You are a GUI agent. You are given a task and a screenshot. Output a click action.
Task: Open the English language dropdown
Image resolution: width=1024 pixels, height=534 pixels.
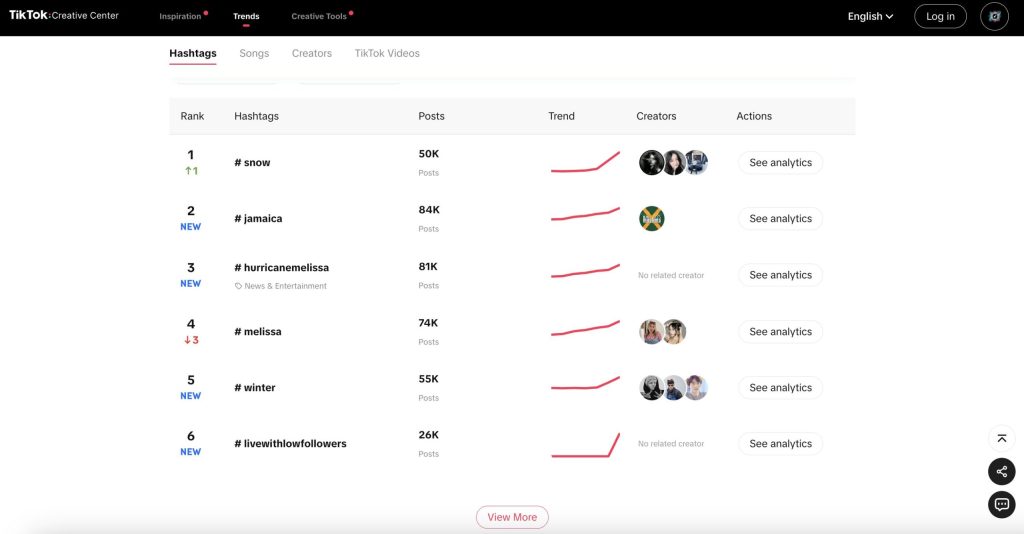coord(870,16)
